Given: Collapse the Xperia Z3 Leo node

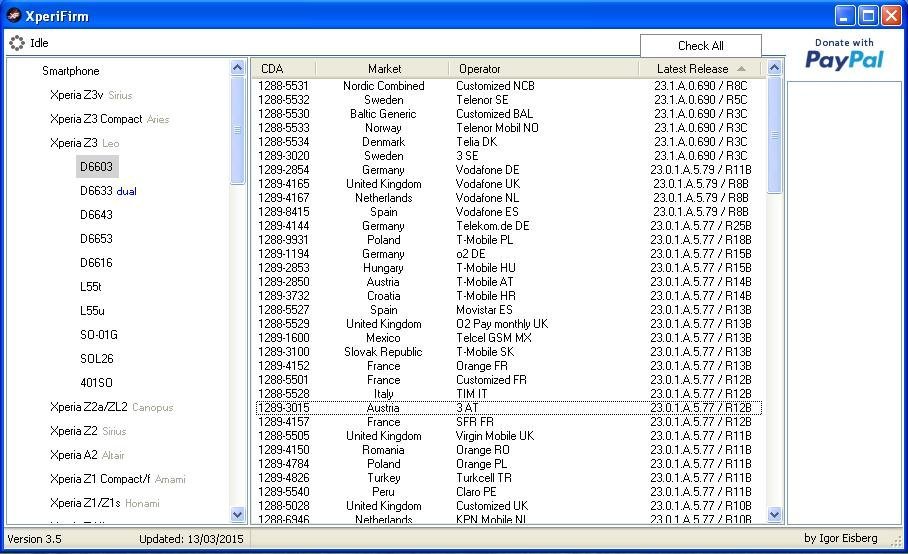Looking at the screenshot, I should [85, 143].
